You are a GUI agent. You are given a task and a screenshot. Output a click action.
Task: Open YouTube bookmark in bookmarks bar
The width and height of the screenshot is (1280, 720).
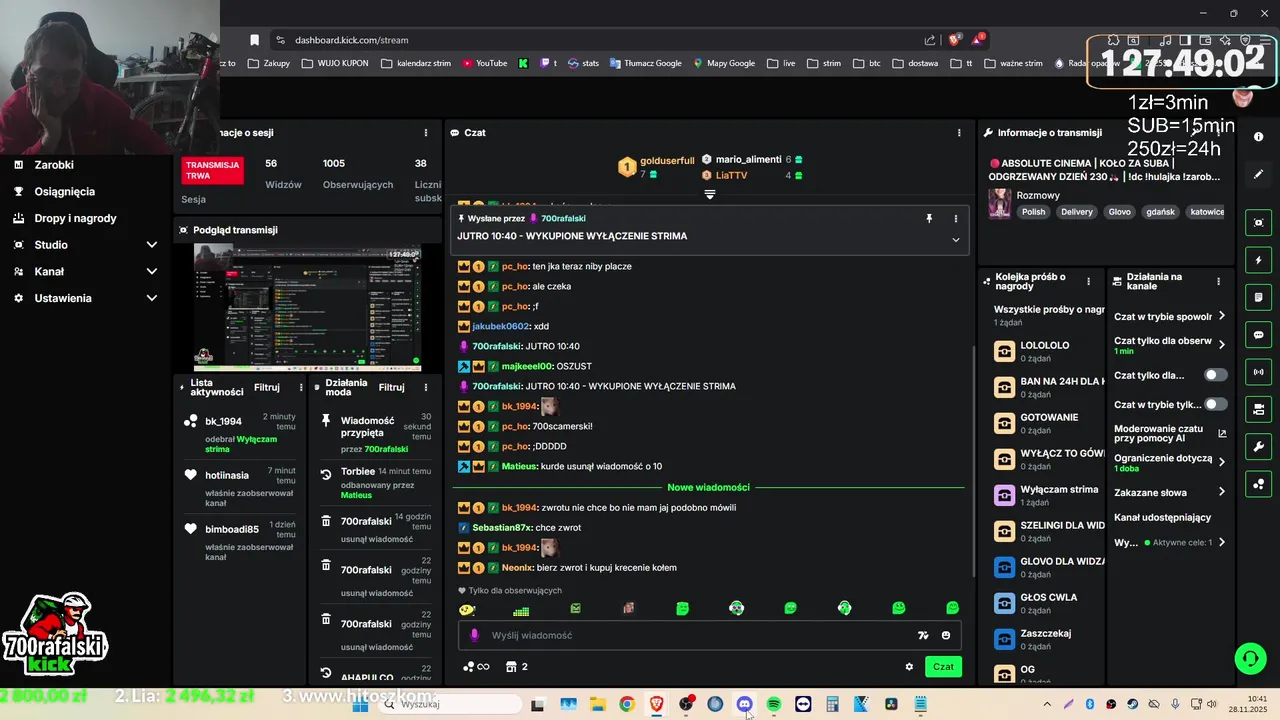coord(484,63)
